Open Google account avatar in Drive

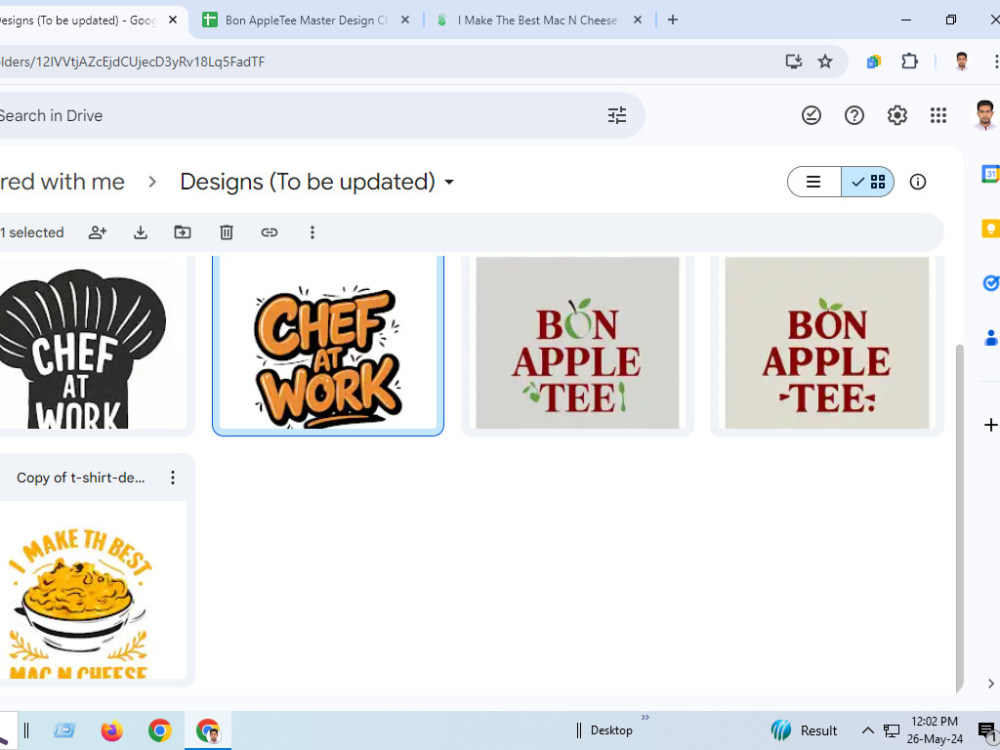point(985,115)
